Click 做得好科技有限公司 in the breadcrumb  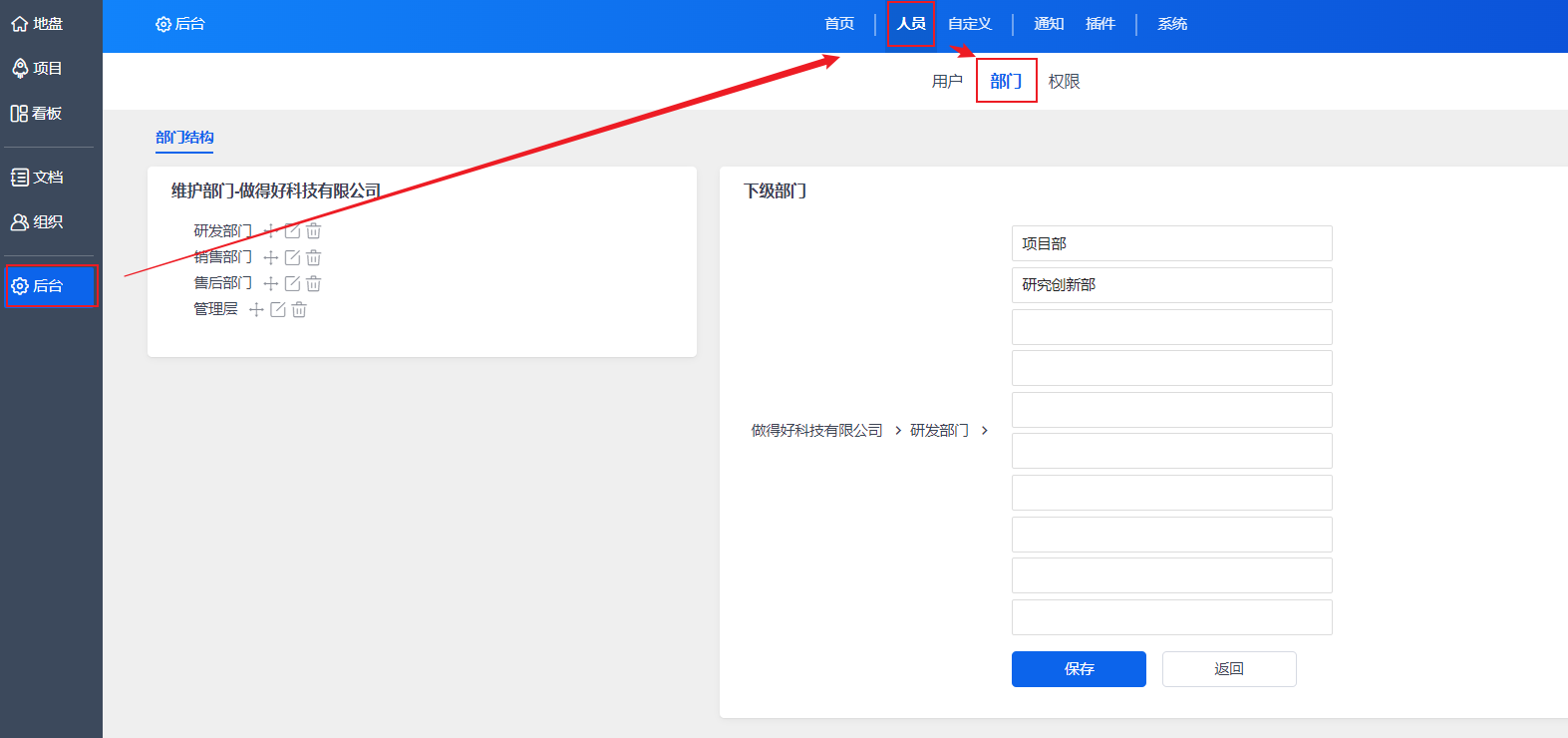(816, 431)
